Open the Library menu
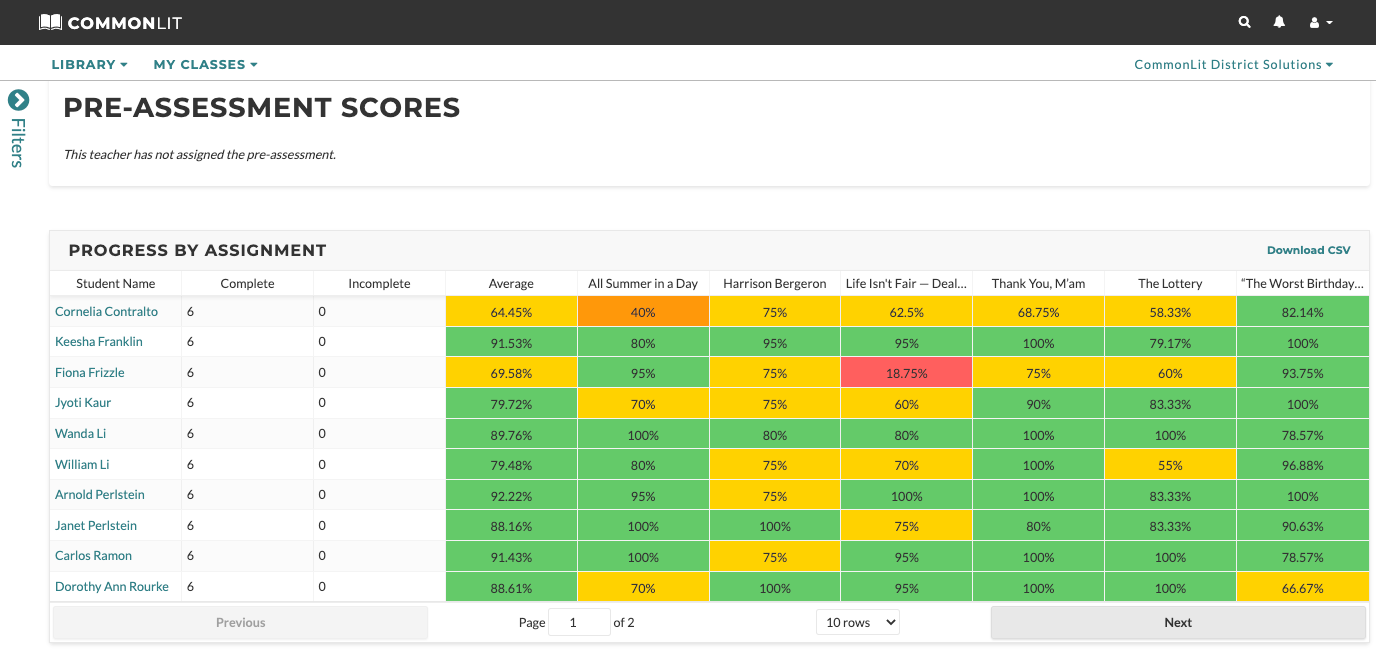This screenshot has width=1376, height=652. (x=89, y=64)
